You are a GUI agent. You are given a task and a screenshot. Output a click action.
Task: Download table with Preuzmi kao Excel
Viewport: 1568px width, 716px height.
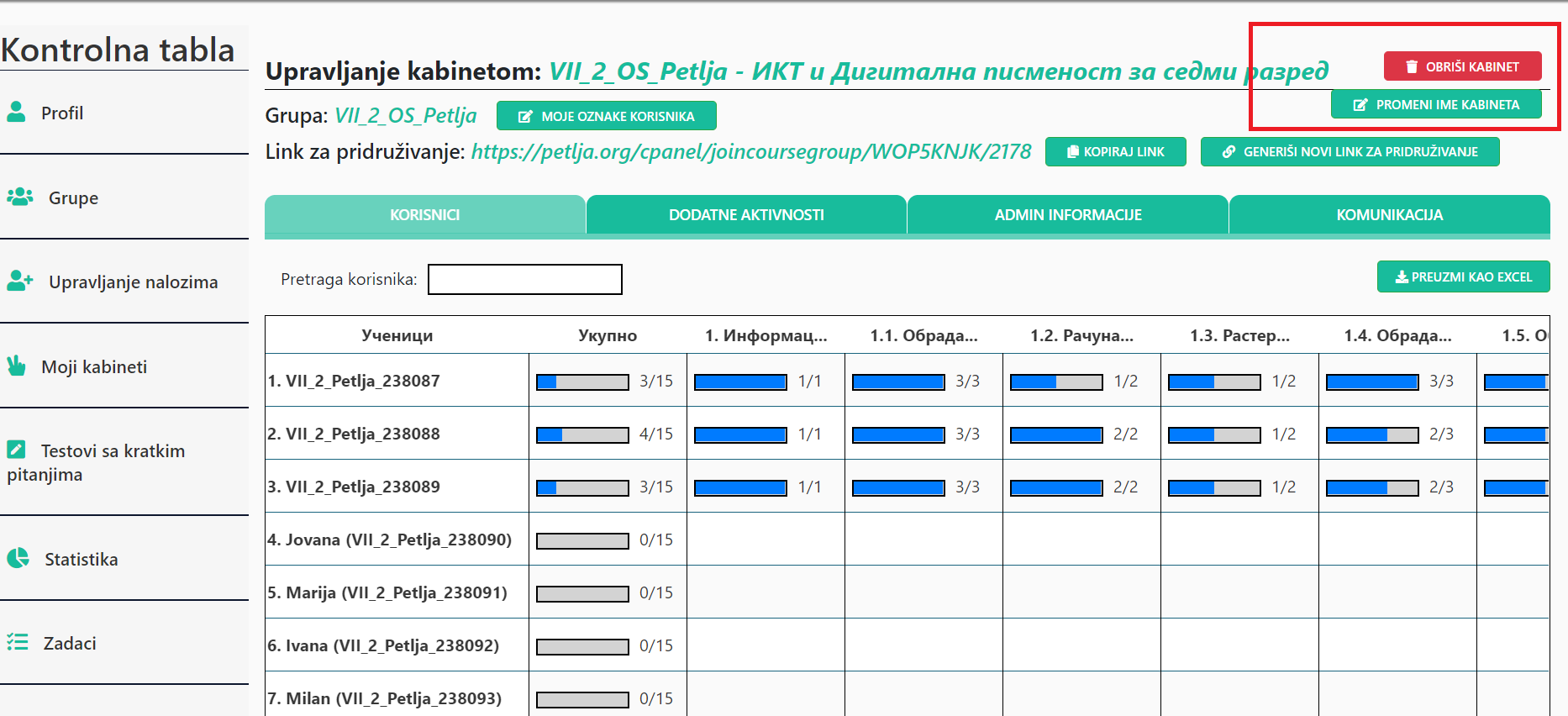pyautogui.click(x=1463, y=276)
